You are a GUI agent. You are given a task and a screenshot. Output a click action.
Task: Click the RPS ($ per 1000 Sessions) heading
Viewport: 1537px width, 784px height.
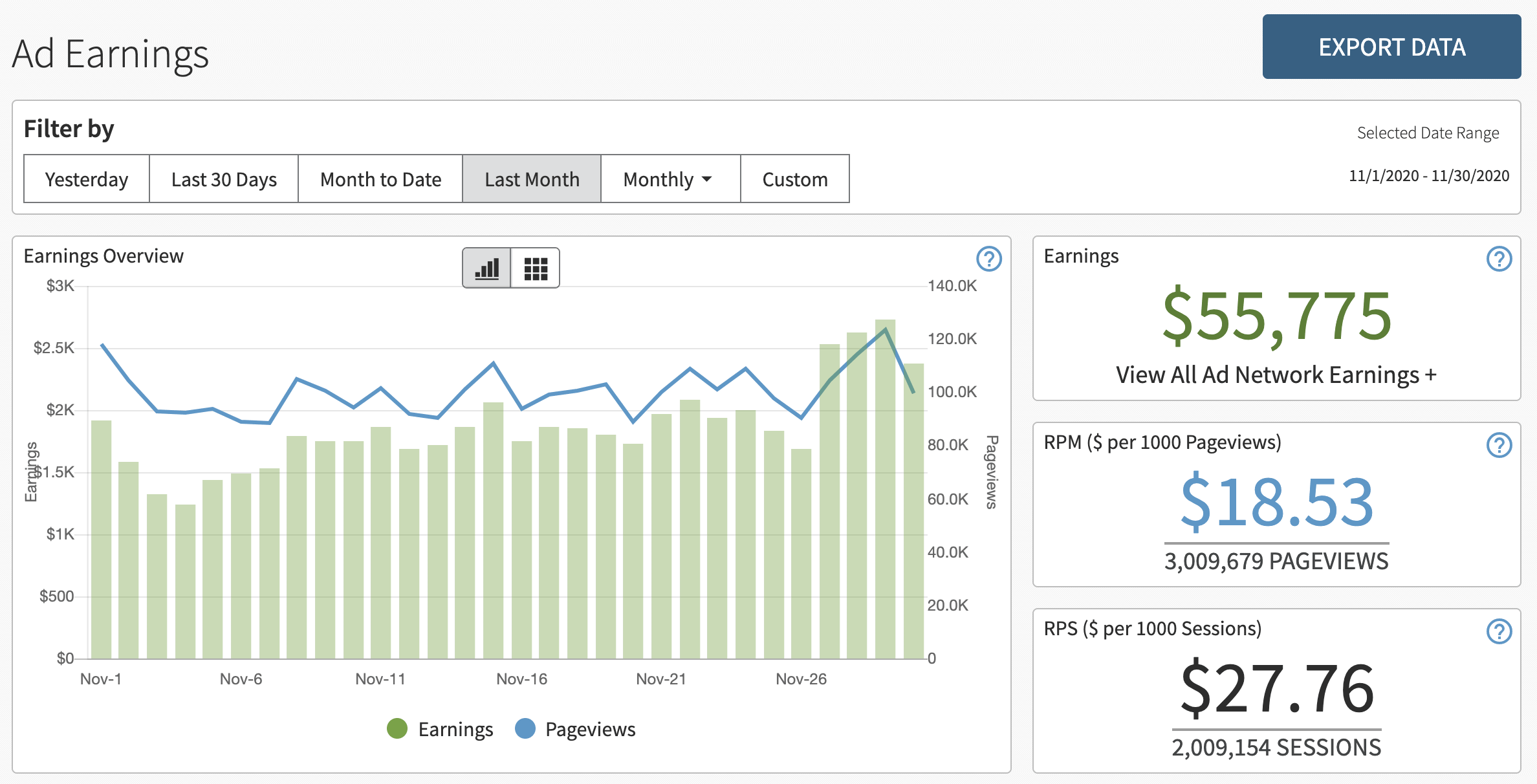(1153, 629)
